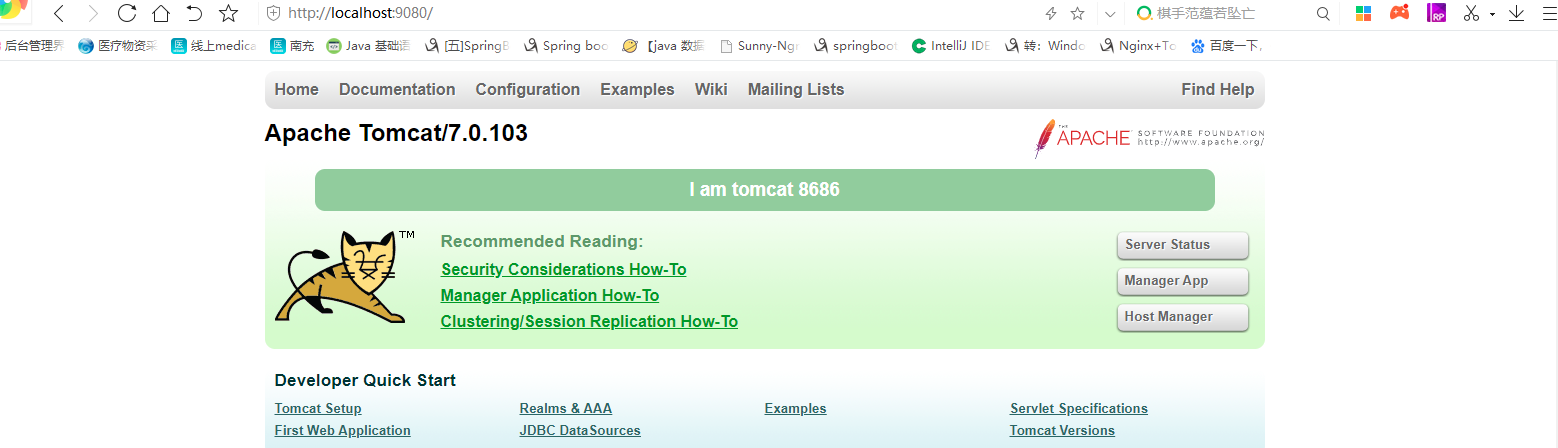Click the favorites star beside the home icon
This screenshot has width=1558, height=448.
click(229, 14)
